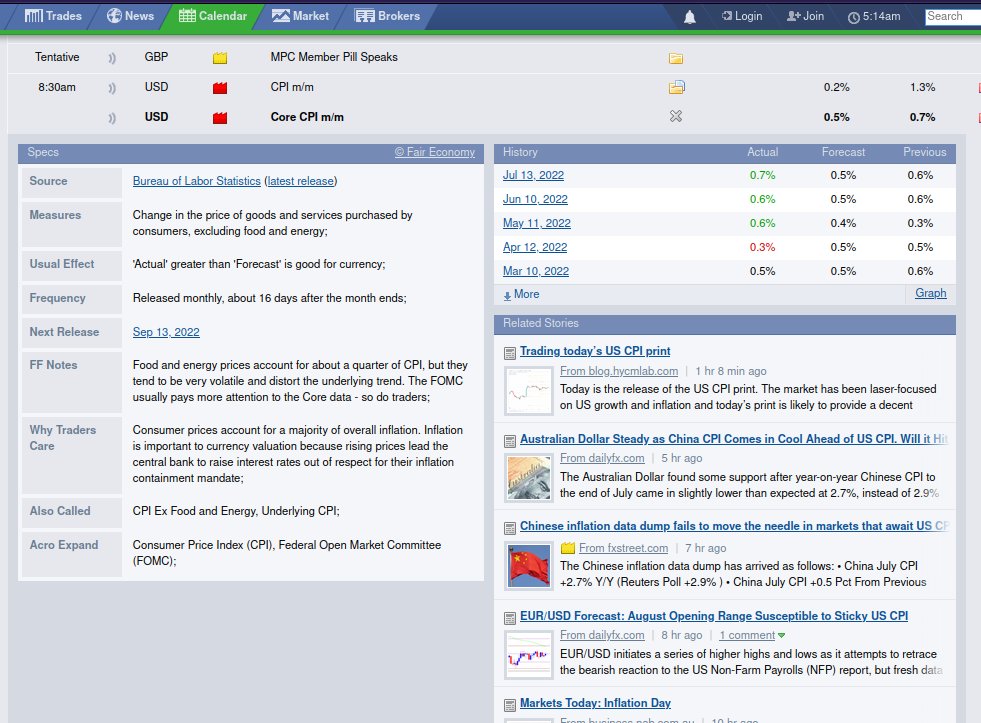
Task: Click the Core CPI m/m event title
Action: click(307, 117)
